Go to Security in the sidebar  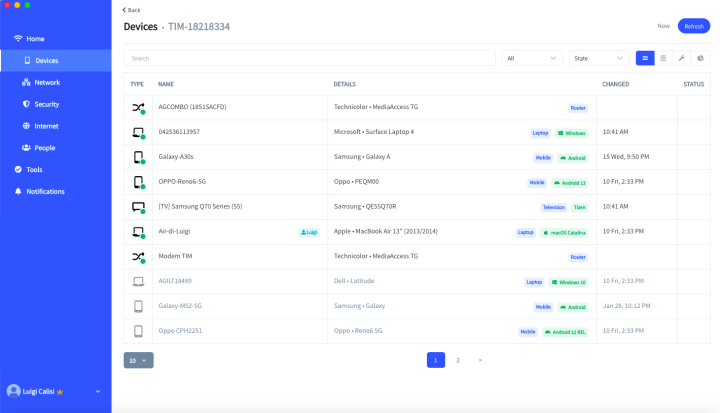coord(46,104)
